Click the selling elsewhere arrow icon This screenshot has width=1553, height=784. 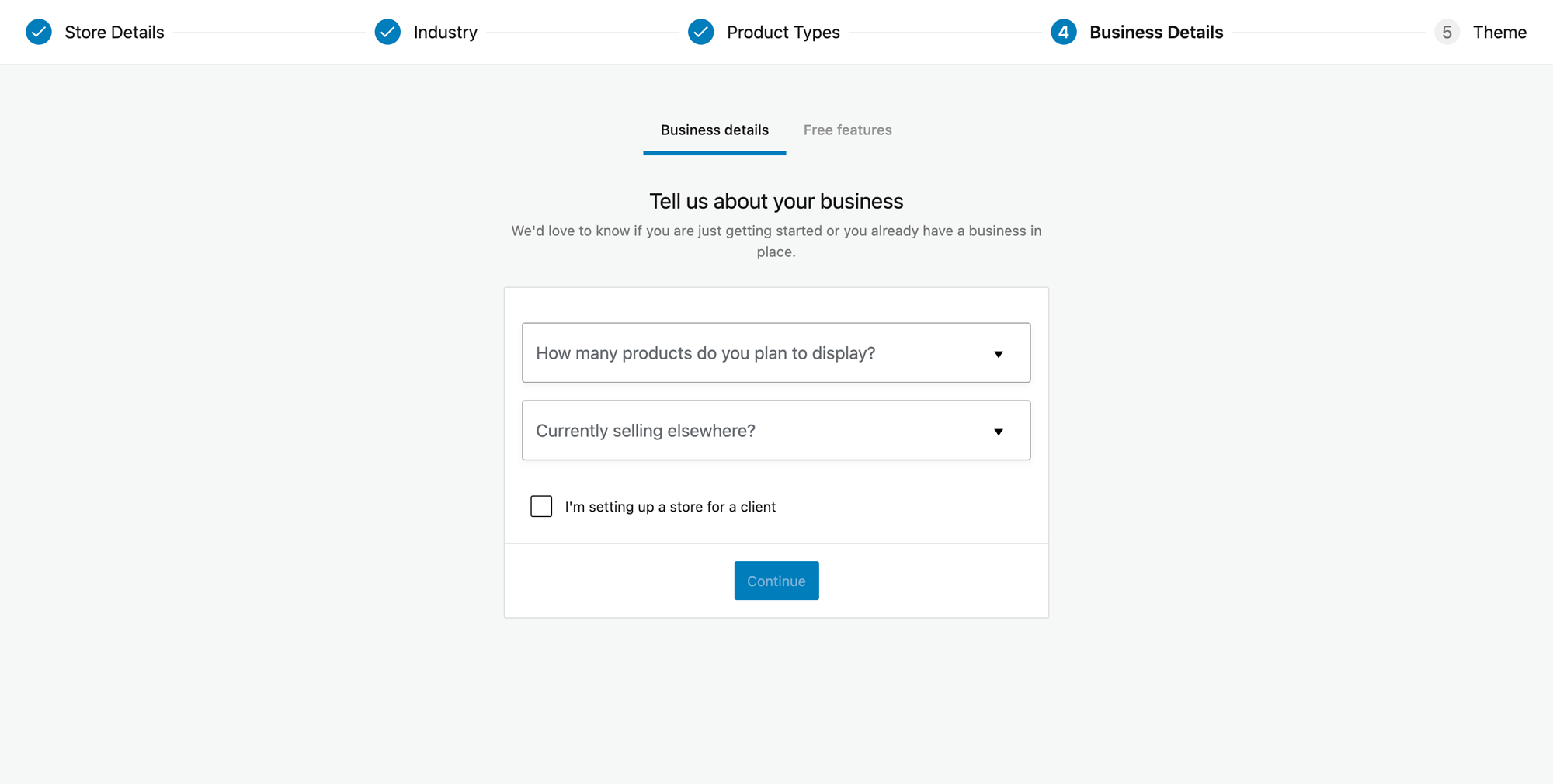(999, 432)
